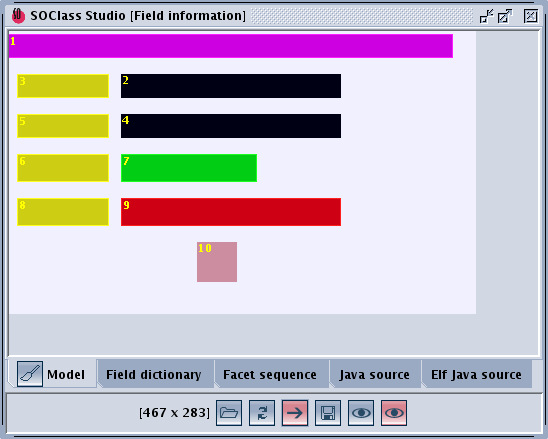Select the Model tab label
Viewport: 548px width, 439px height.
tap(66, 375)
